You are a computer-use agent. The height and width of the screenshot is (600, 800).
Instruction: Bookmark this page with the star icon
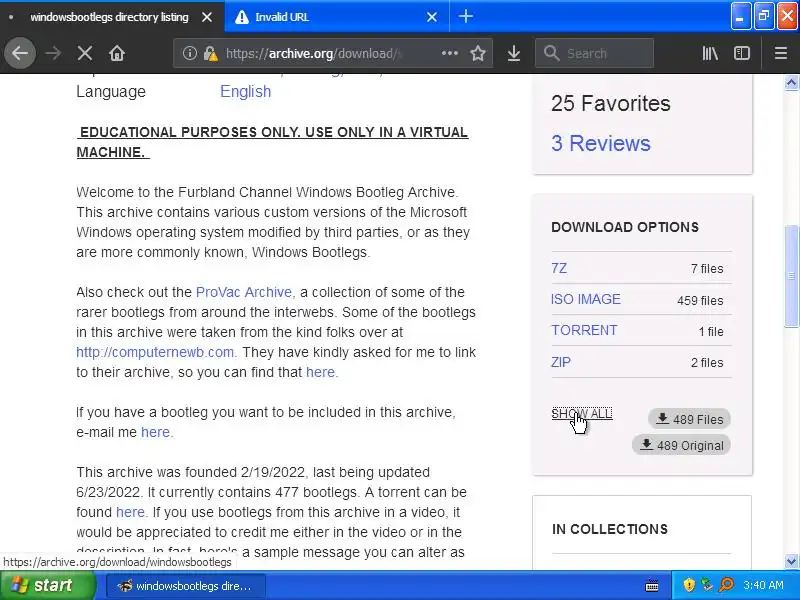[x=478, y=53]
